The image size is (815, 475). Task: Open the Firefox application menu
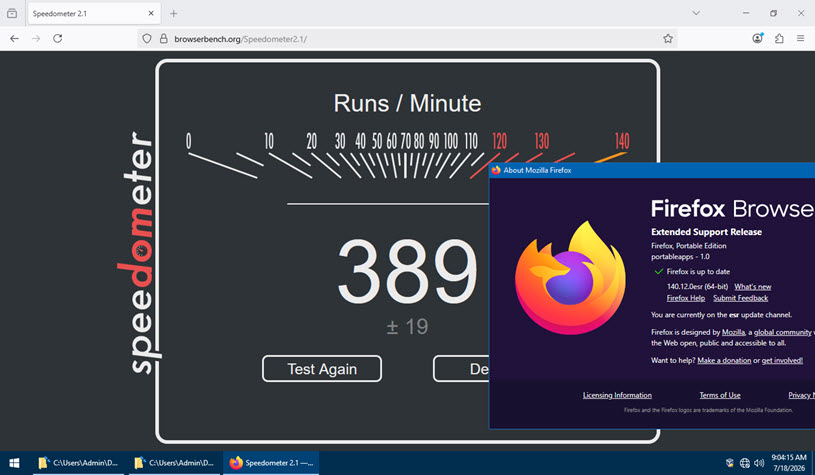tap(800, 38)
